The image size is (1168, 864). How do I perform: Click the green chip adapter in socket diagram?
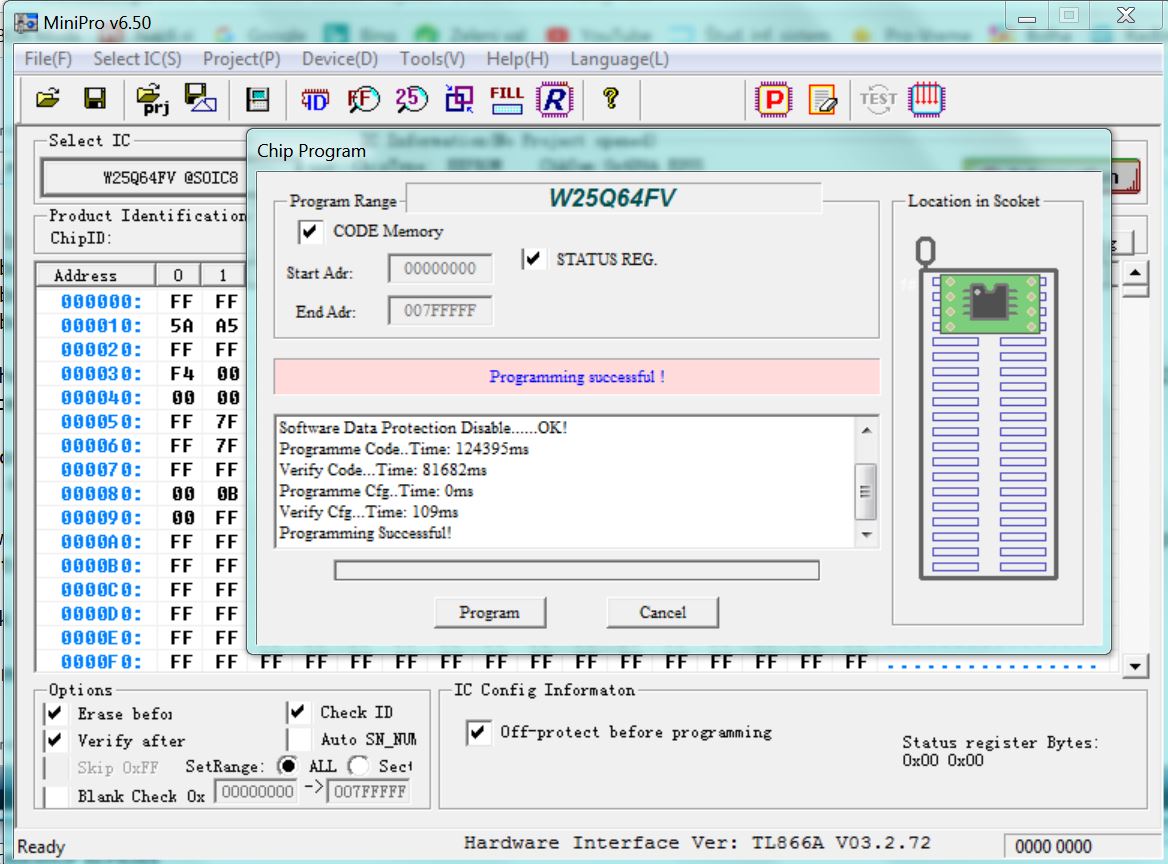[990, 303]
